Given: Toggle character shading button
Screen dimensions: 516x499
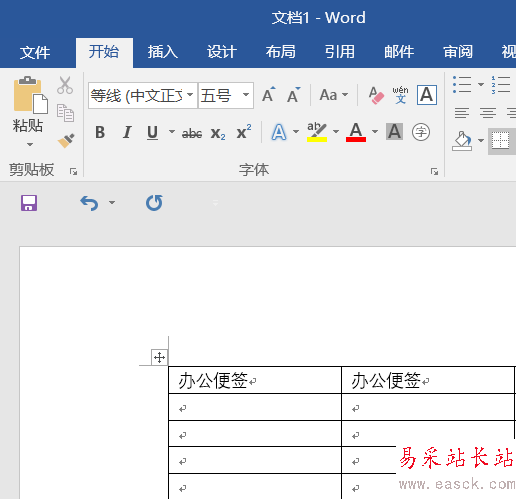Looking at the screenshot, I should point(394,132).
